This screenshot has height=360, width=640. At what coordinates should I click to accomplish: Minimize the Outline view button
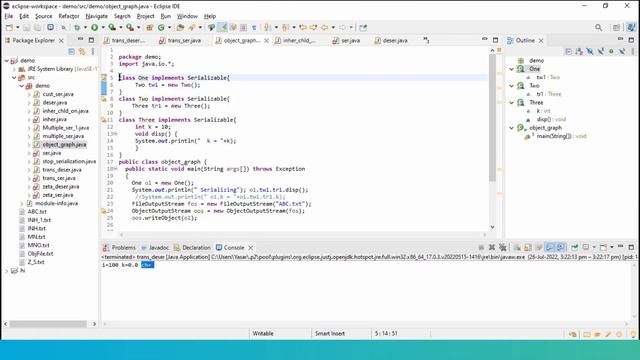(620, 40)
